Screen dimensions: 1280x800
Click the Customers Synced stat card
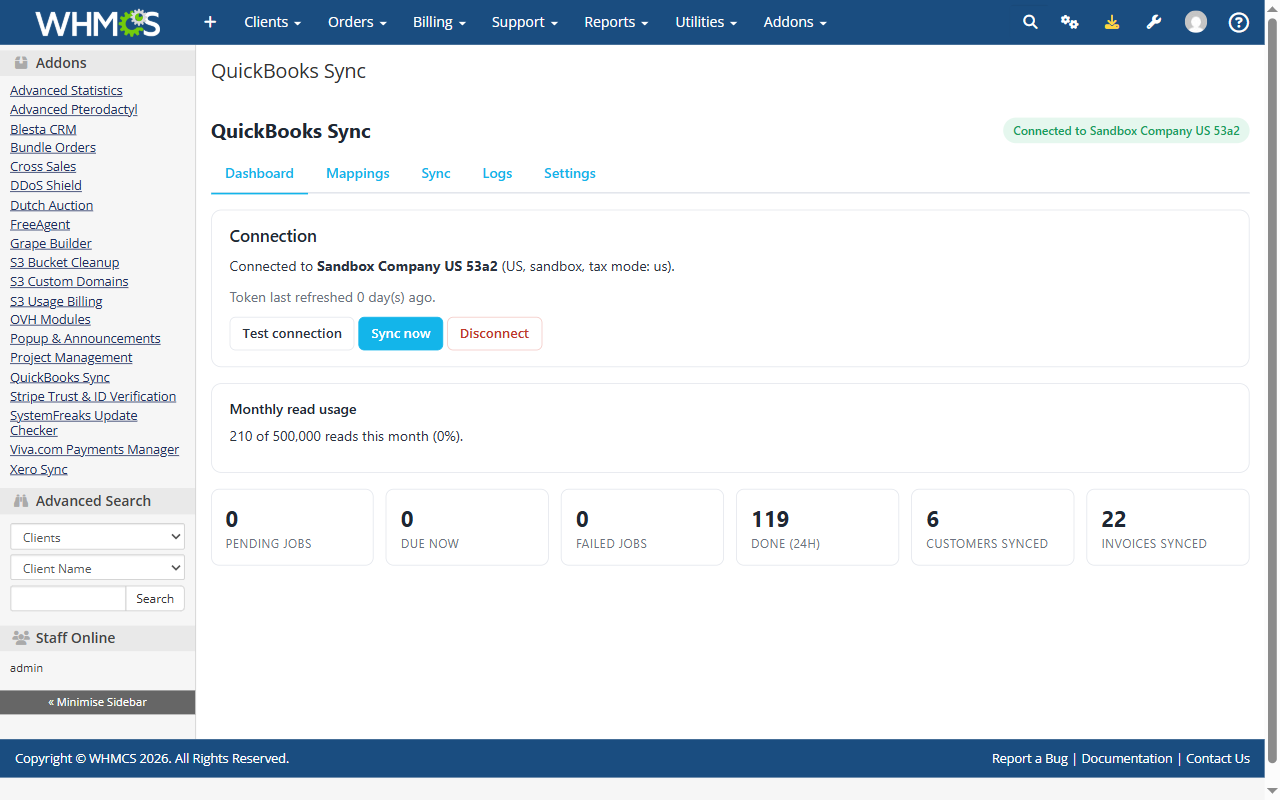[993, 527]
